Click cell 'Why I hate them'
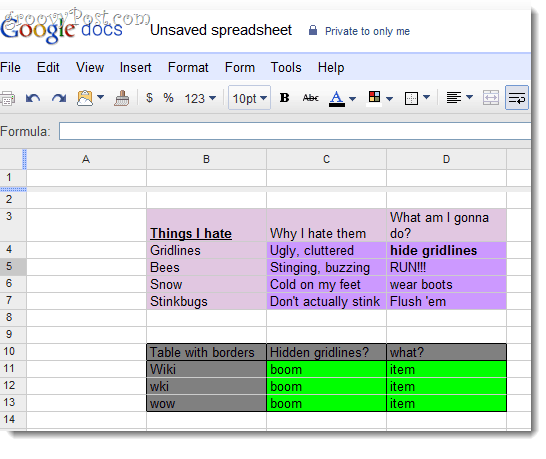Screen dimensions: 546x459 pos(326,225)
